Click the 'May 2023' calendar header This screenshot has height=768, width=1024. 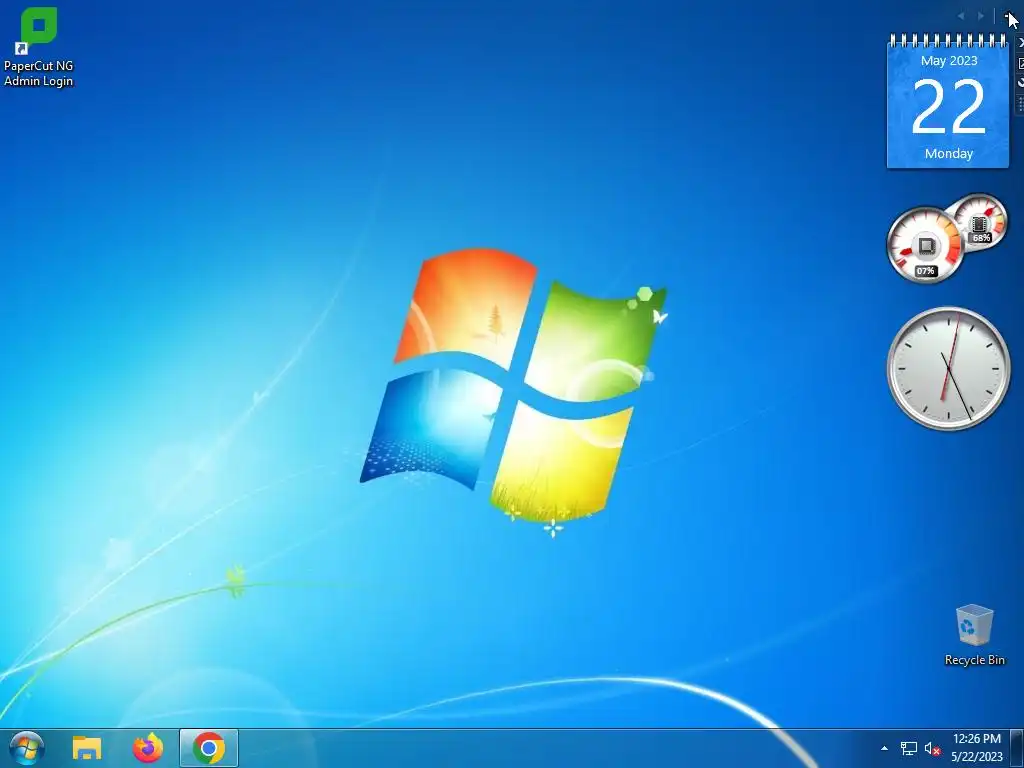(x=949, y=61)
